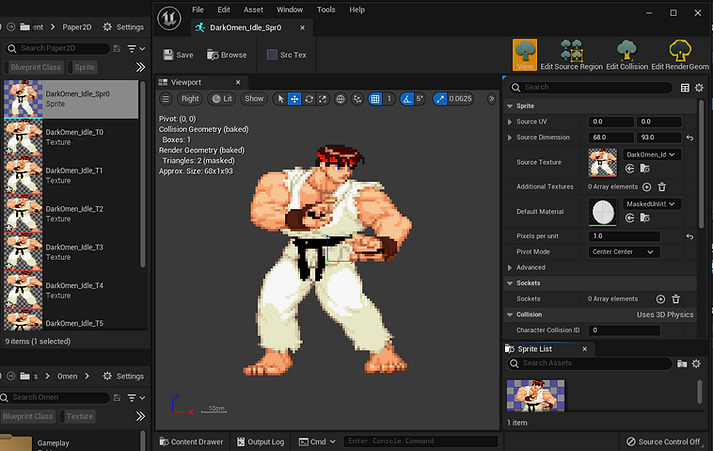713x451 pixels.
Task: Choose the translate move tool
Action: (x=295, y=99)
